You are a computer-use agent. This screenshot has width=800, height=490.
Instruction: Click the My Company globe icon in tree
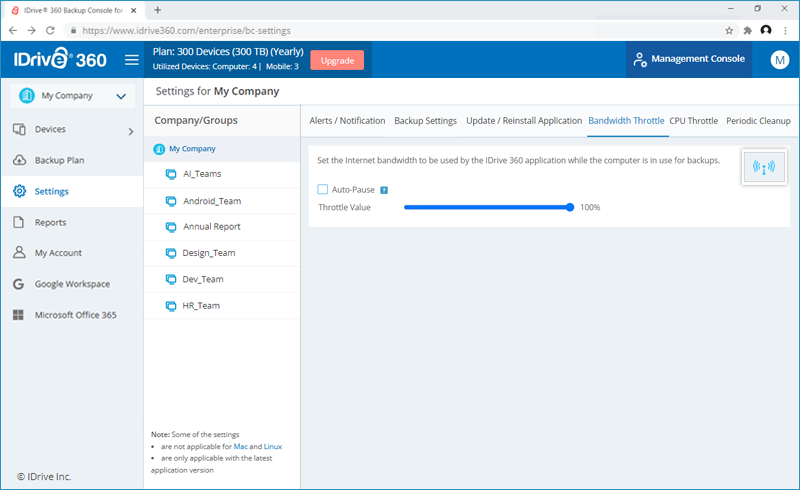159,149
